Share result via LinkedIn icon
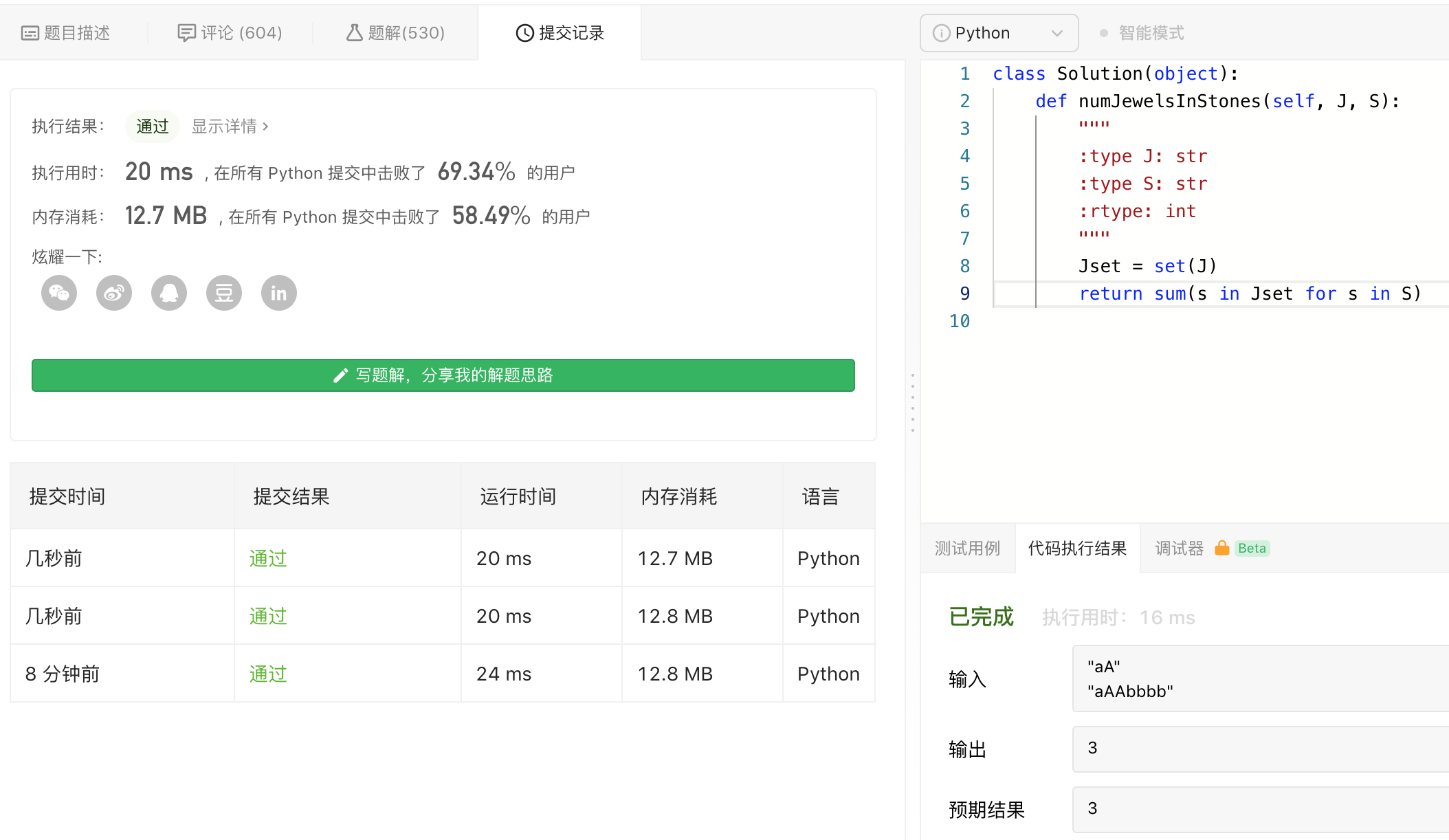The height and width of the screenshot is (840, 1449). [x=279, y=294]
